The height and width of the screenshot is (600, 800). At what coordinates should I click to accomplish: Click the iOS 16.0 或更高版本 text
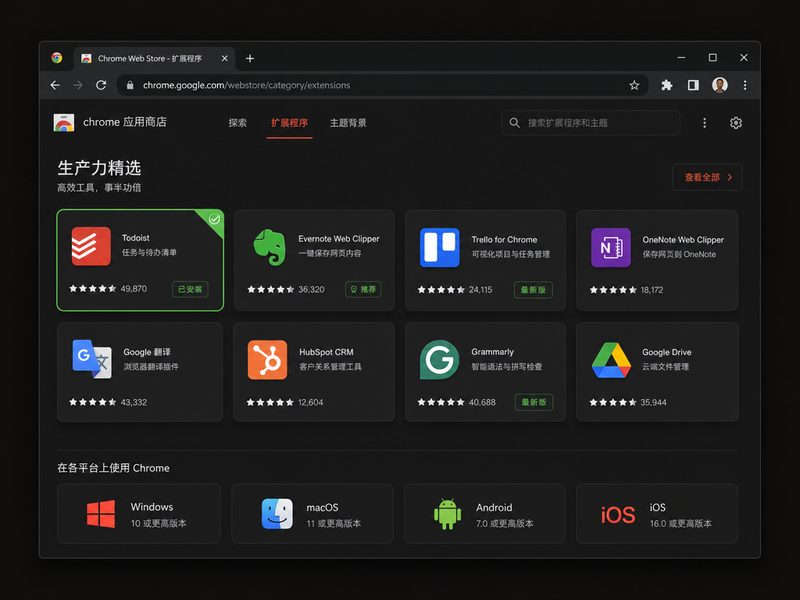(x=681, y=523)
